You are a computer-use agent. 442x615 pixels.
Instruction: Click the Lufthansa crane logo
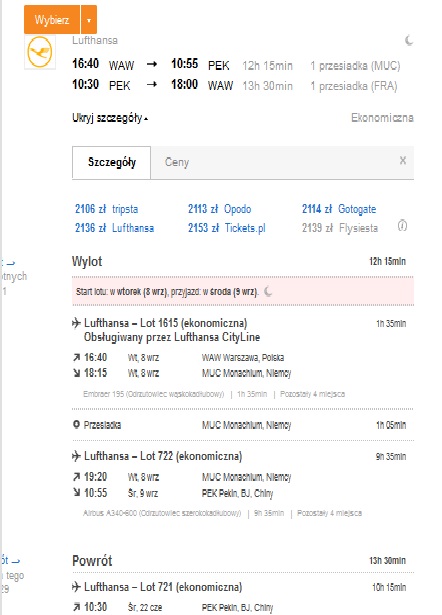[x=40, y=52]
